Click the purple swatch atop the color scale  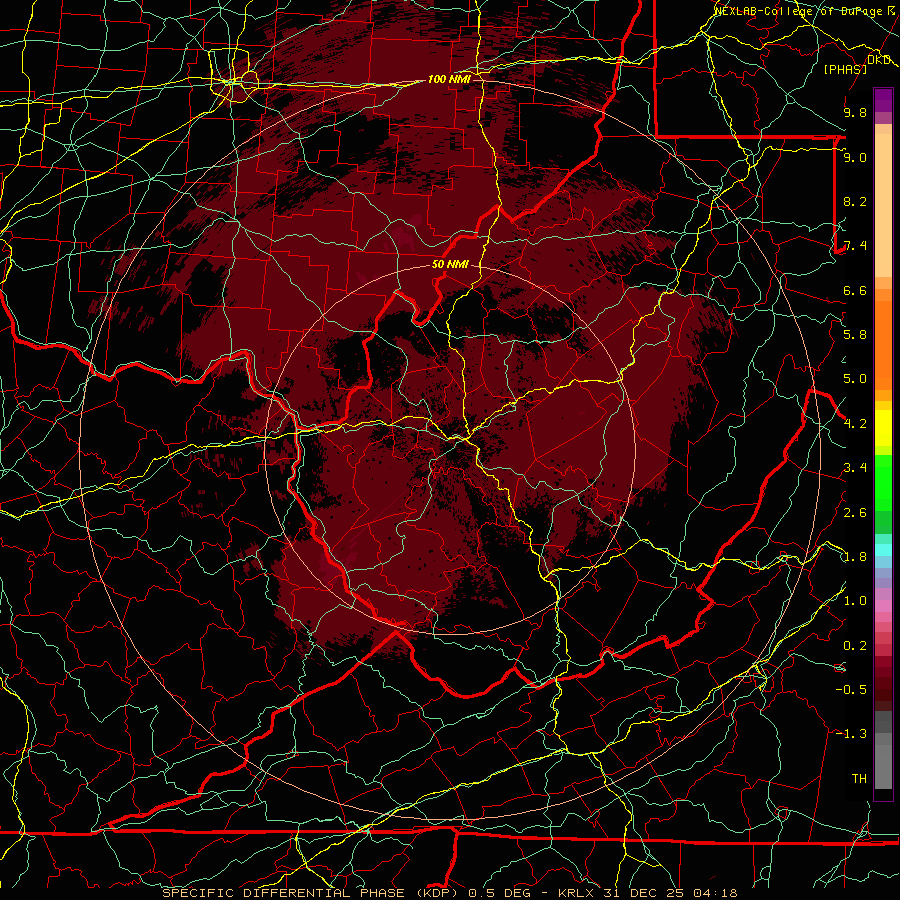pos(883,101)
